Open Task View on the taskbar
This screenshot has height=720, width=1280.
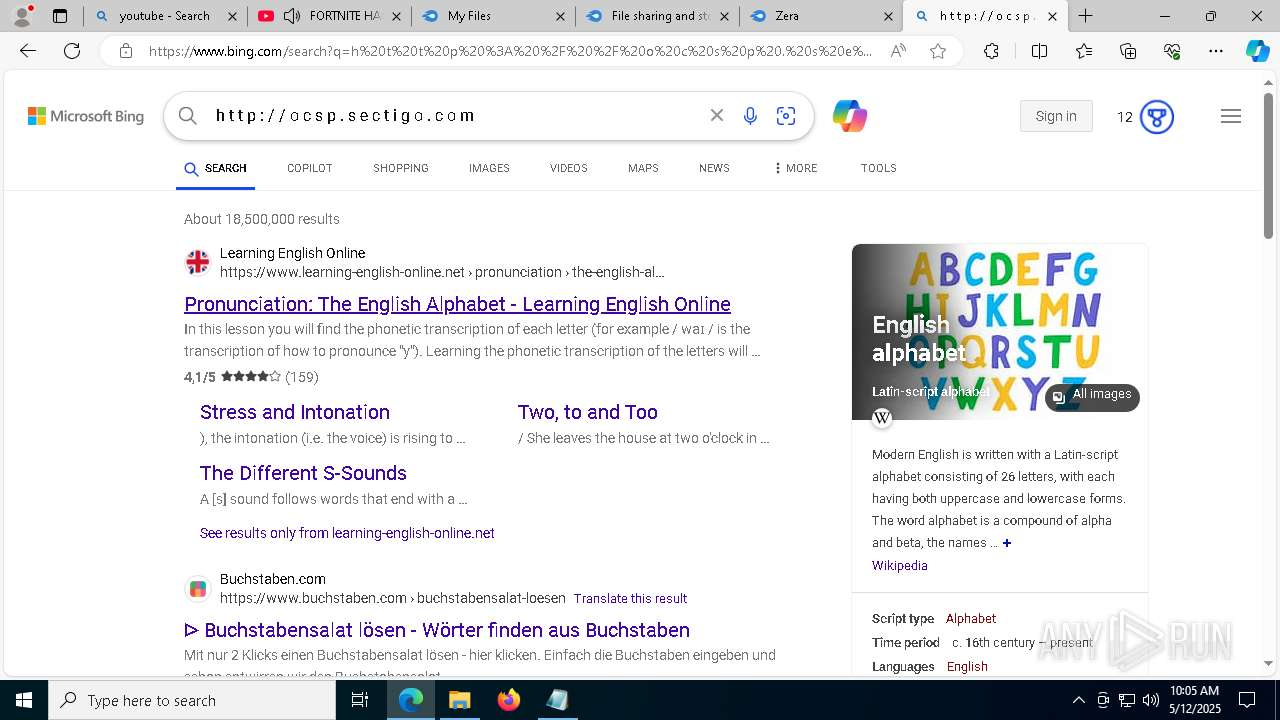click(360, 700)
